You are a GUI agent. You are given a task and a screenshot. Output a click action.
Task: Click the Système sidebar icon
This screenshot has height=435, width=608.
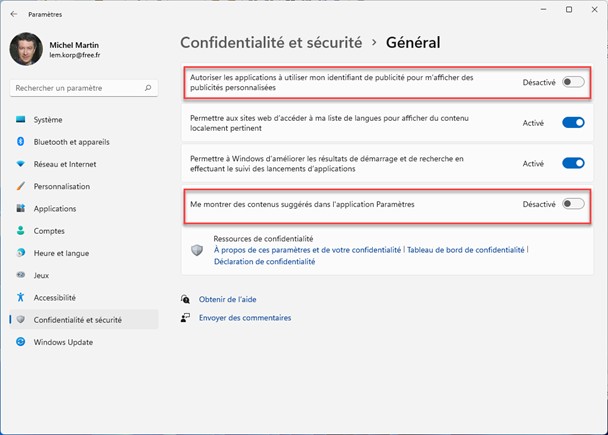(21, 120)
